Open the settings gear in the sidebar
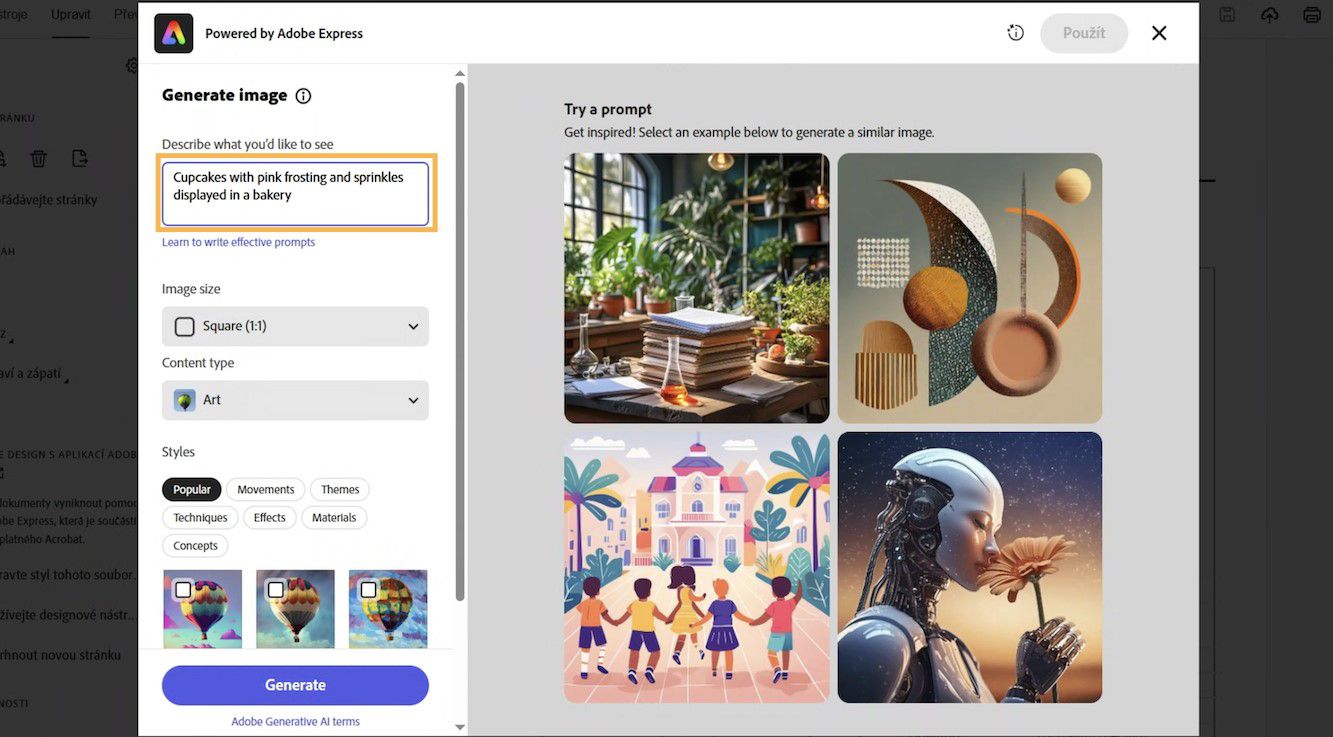The height and width of the screenshot is (737, 1333). [x=133, y=64]
